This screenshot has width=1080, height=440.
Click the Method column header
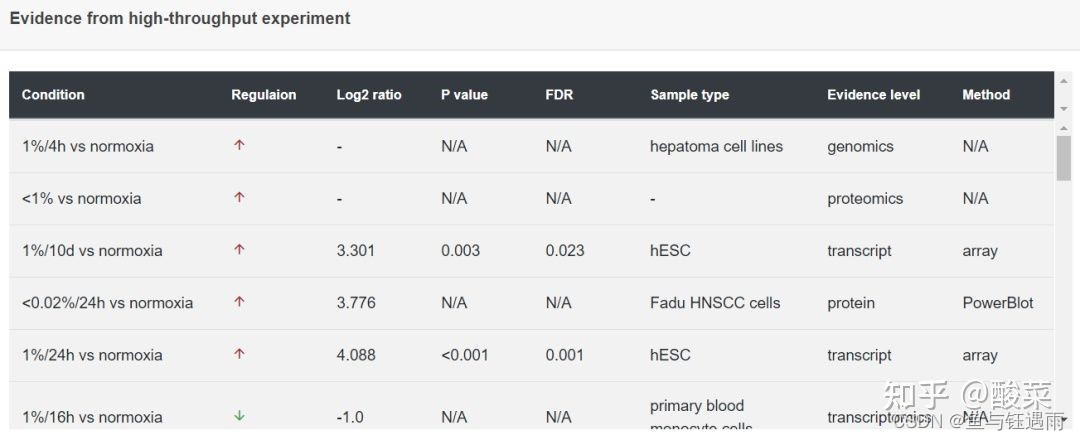pos(986,95)
